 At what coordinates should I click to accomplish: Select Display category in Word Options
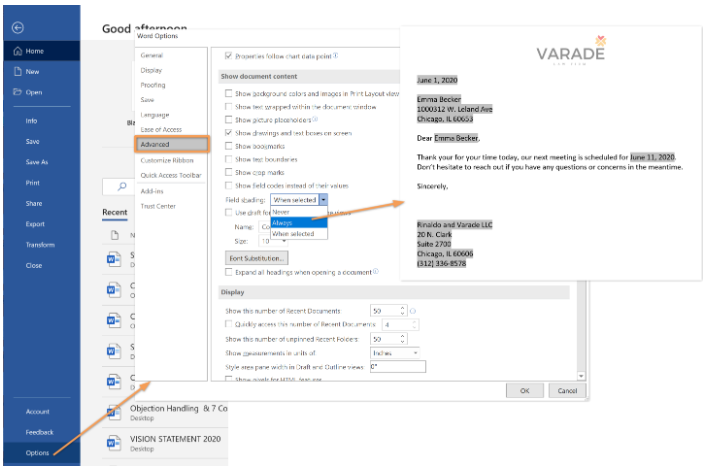151,70
